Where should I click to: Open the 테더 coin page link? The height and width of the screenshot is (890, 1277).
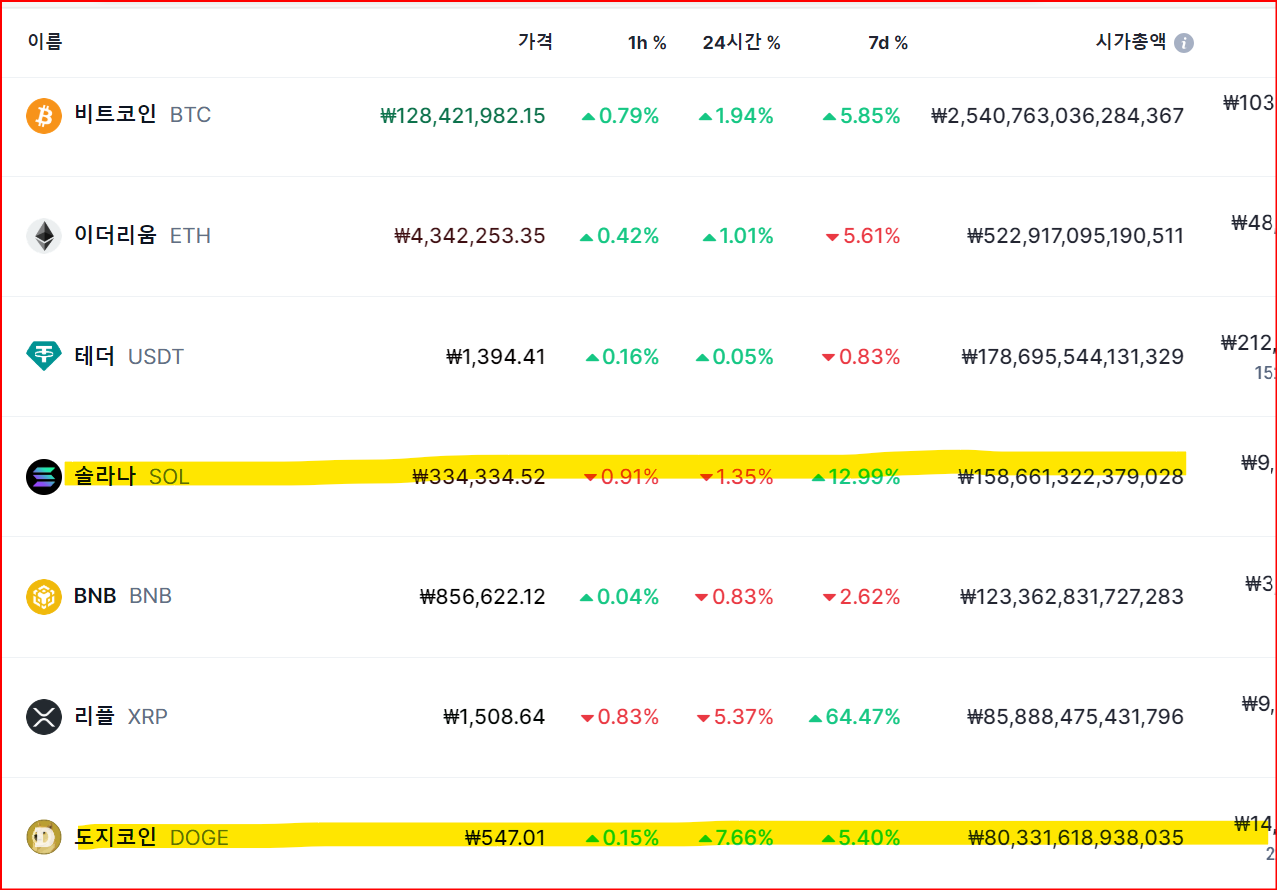(95, 356)
